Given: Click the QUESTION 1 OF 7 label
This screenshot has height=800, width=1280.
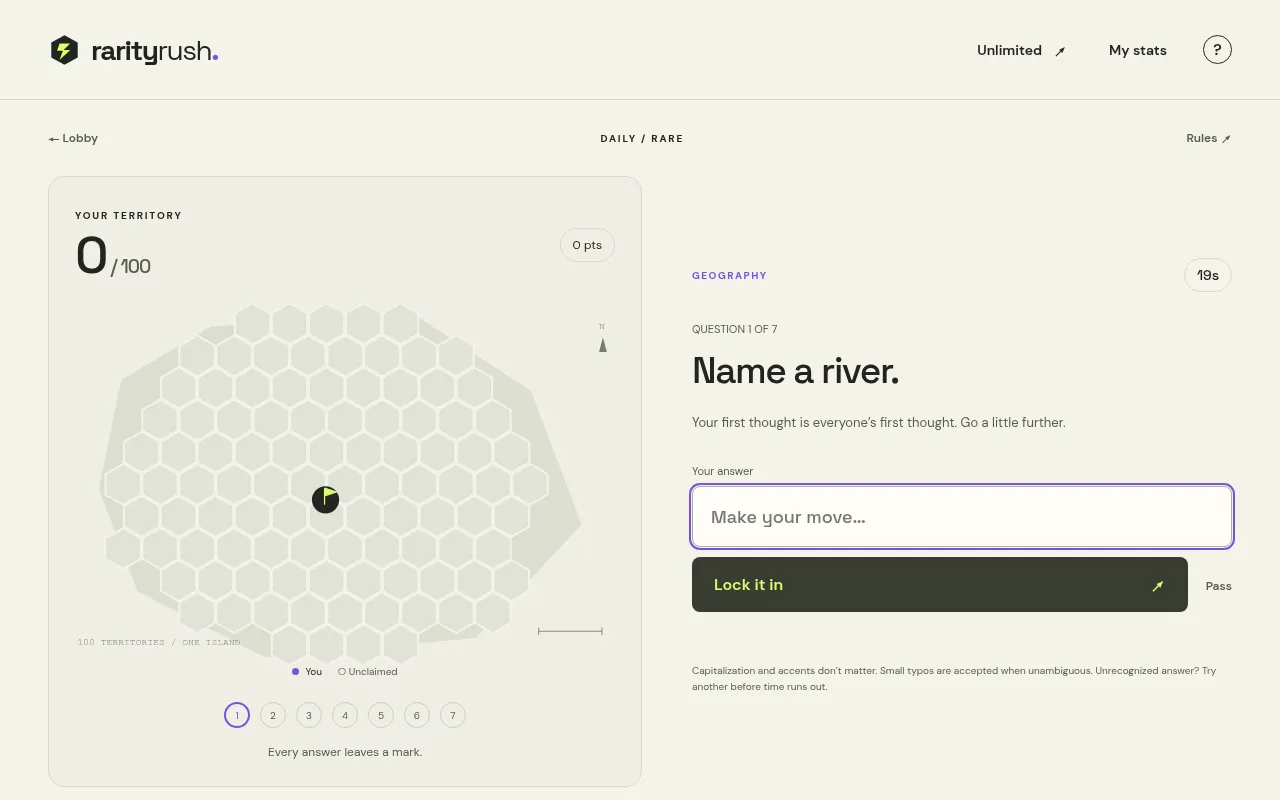Looking at the screenshot, I should 735,329.
